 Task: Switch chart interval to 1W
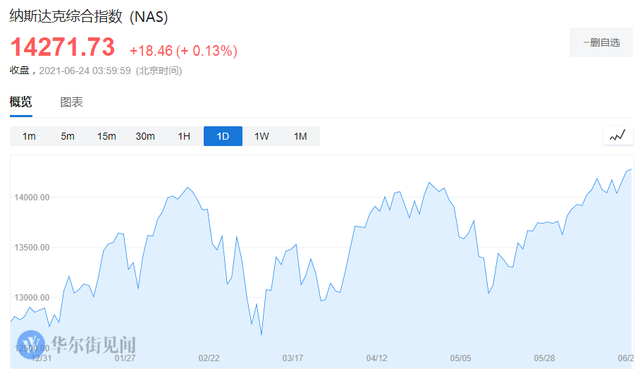click(262, 136)
